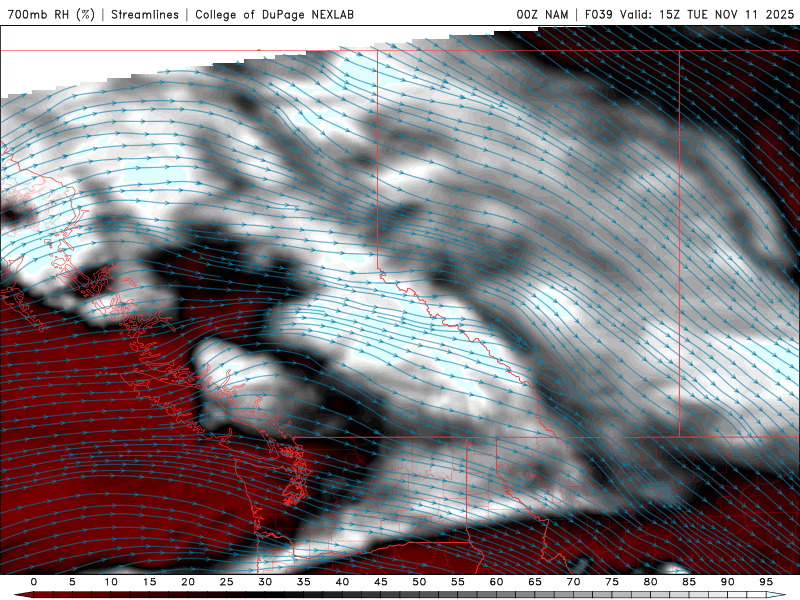Select the '75' label on the color scale
The width and height of the screenshot is (800, 600).
coord(612,582)
